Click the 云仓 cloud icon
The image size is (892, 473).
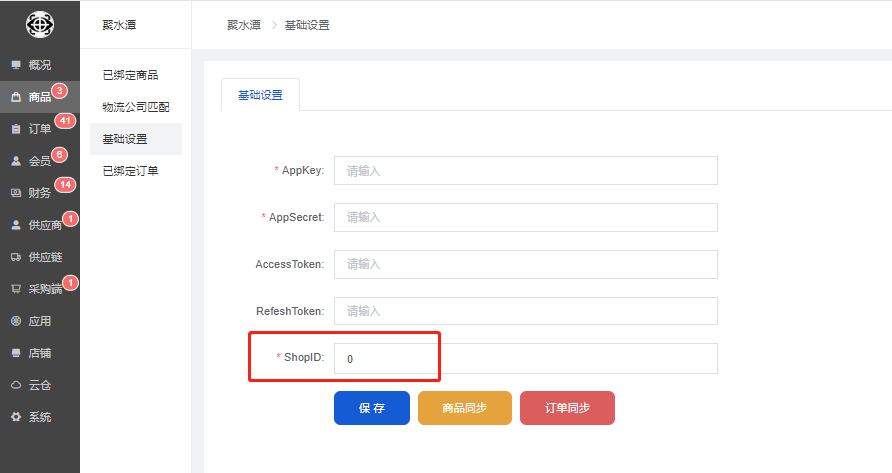point(16,385)
